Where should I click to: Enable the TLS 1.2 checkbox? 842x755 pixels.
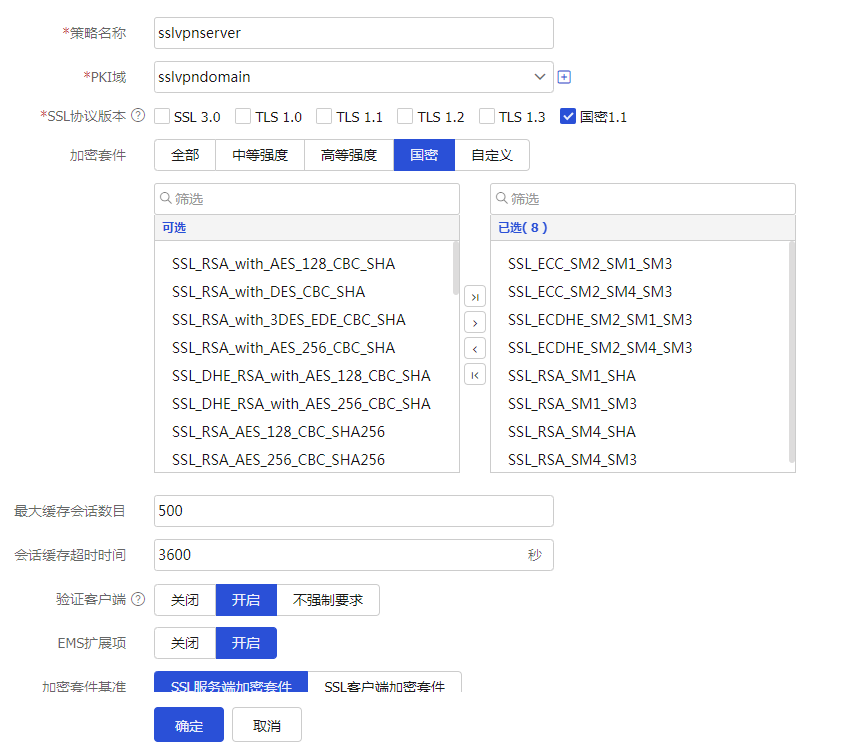(x=405, y=117)
